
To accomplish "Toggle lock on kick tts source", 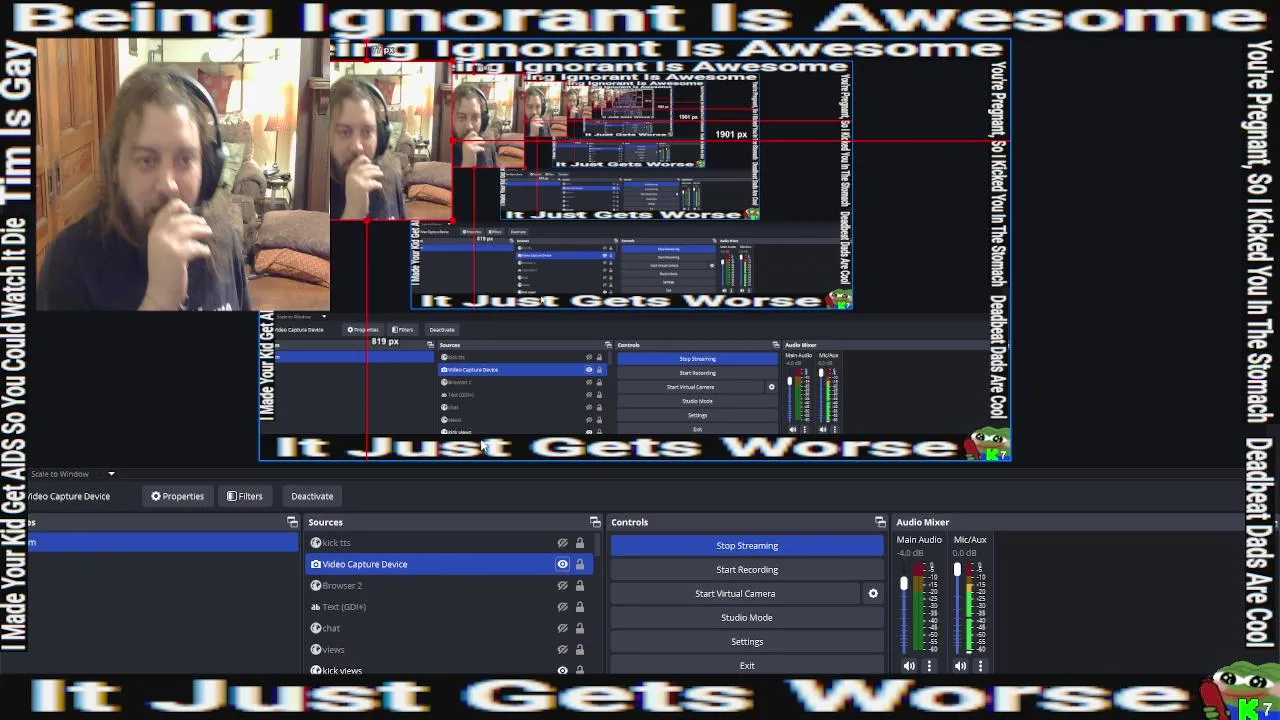I will click(579, 543).
